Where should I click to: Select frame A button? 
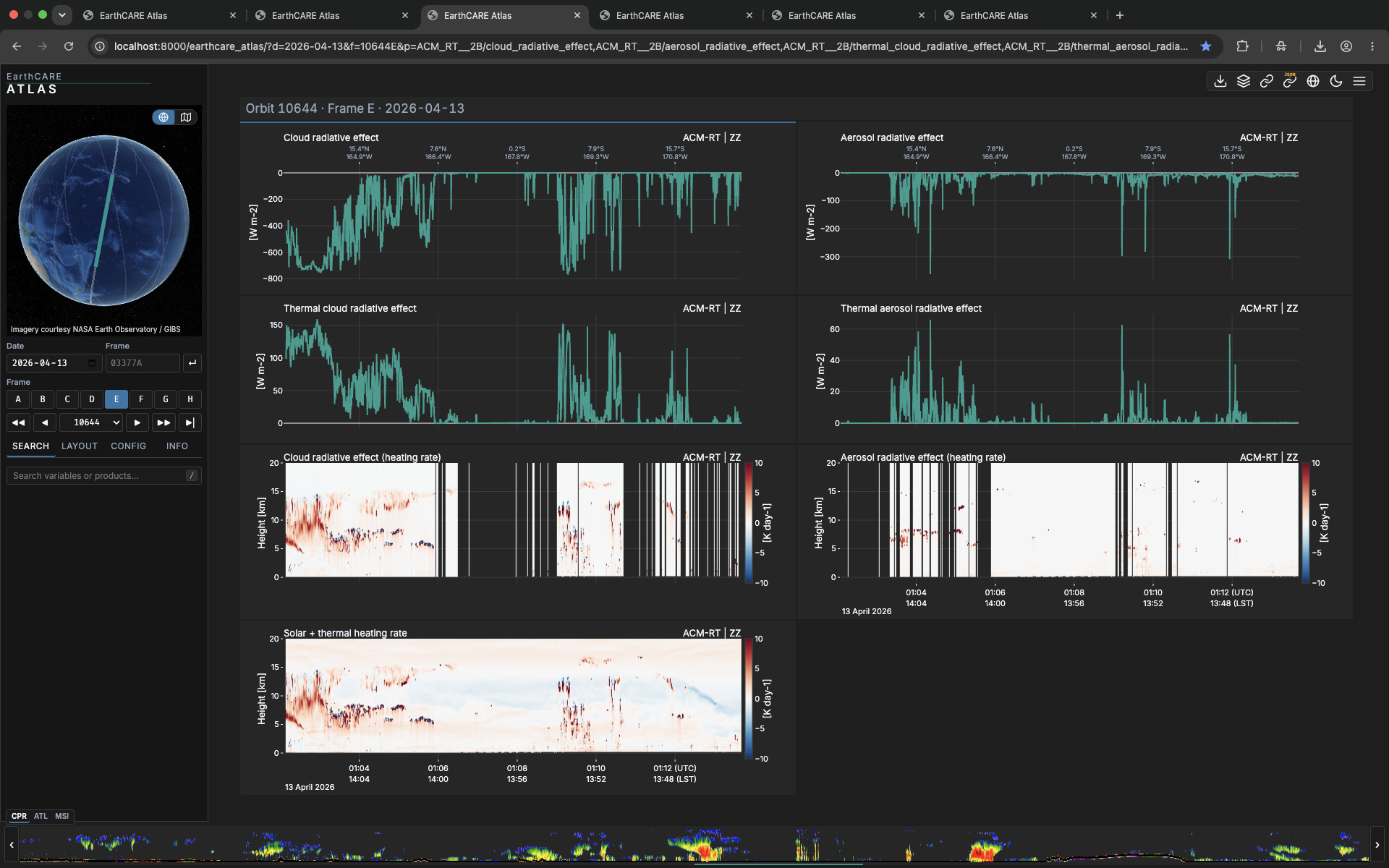18,399
